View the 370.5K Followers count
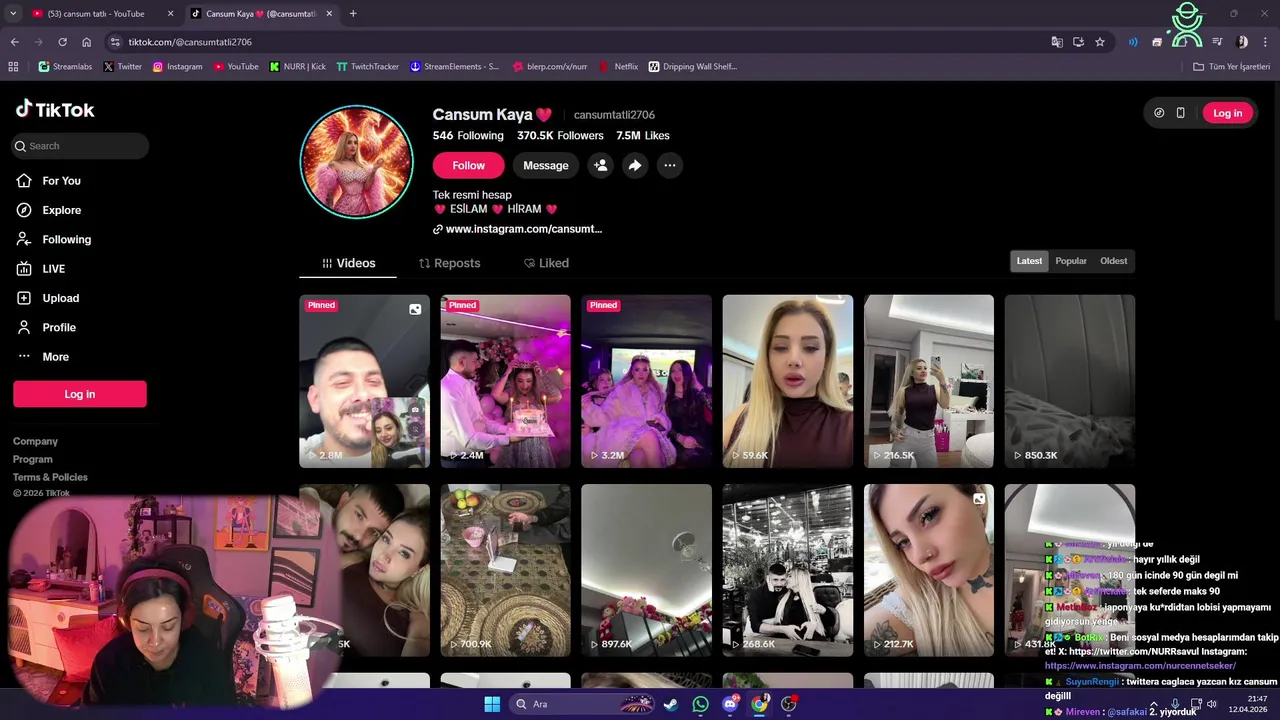 560,136
